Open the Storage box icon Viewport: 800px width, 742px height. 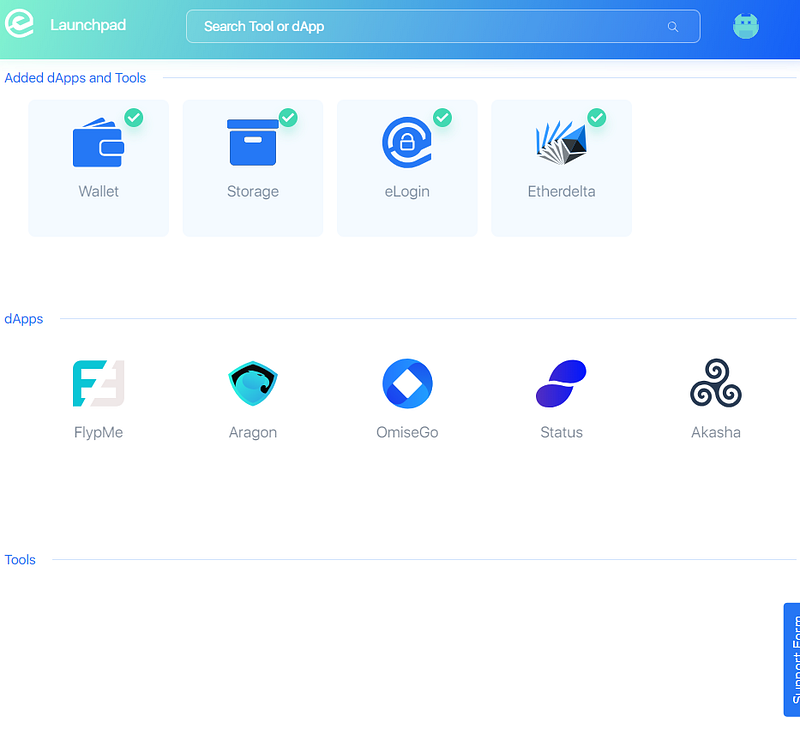(x=253, y=142)
